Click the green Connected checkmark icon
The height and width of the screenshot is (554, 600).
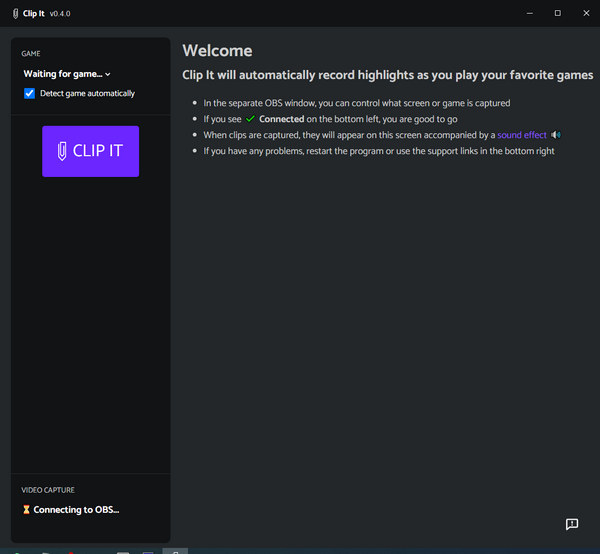[250, 119]
